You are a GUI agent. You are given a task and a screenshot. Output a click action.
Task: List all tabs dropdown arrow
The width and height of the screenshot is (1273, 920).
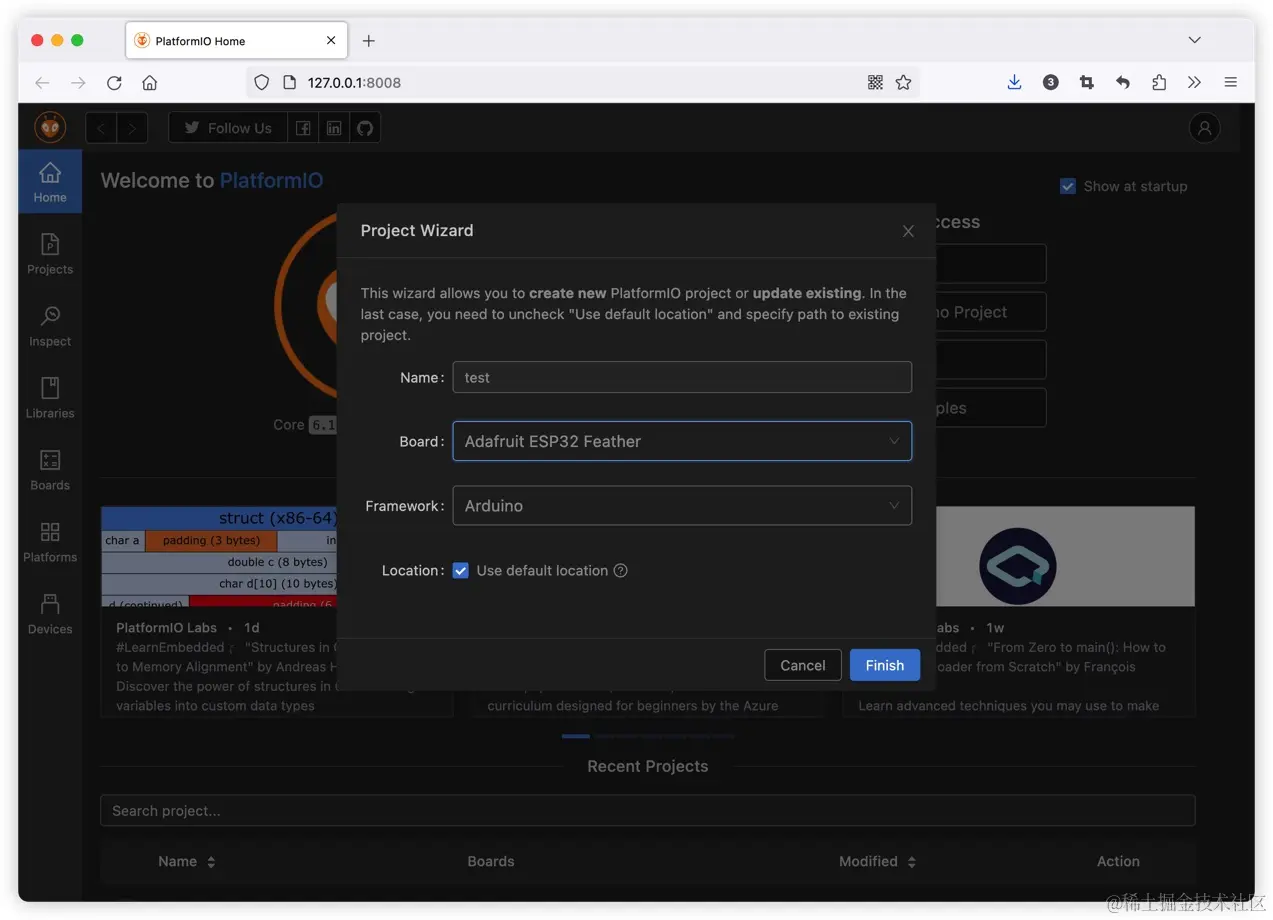[x=1194, y=40]
